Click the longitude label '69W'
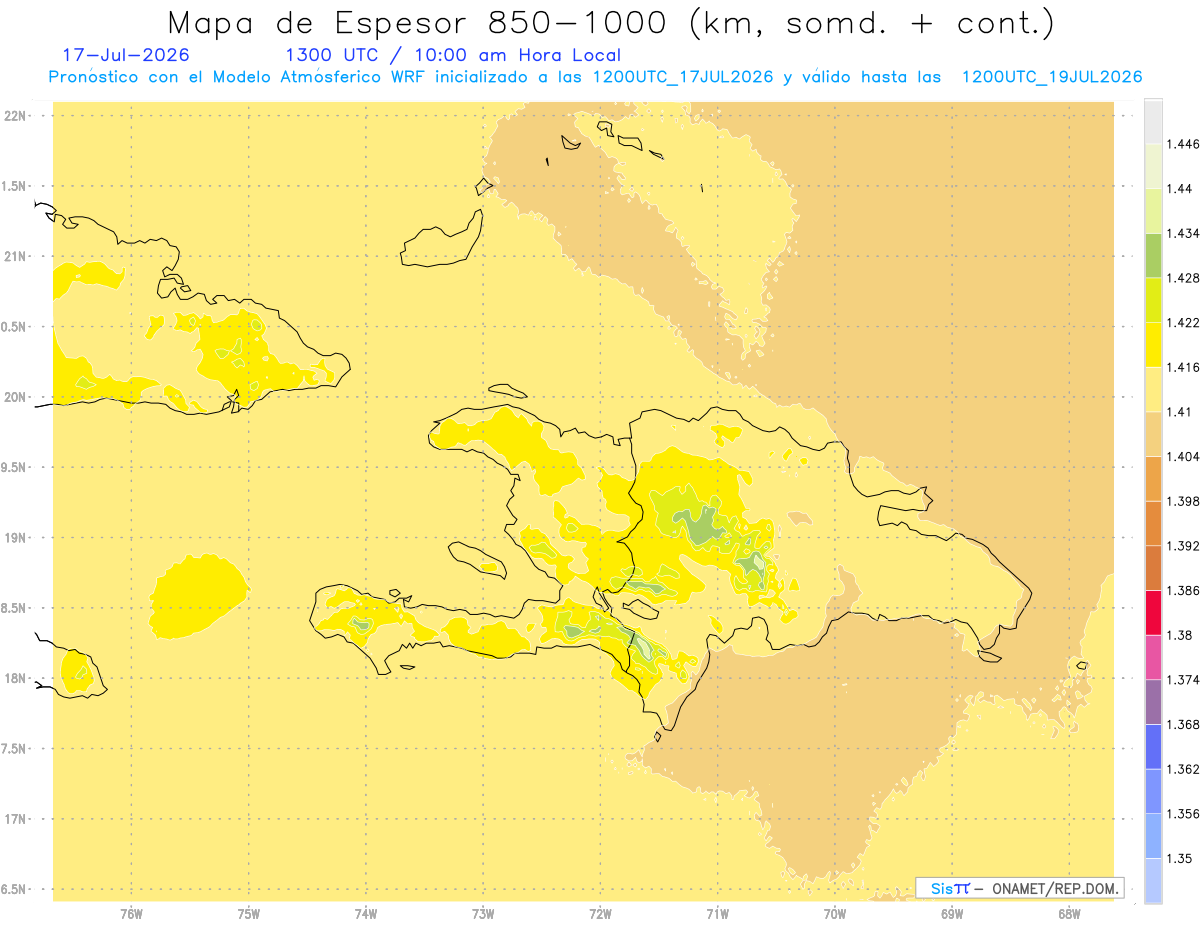 coord(952,913)
